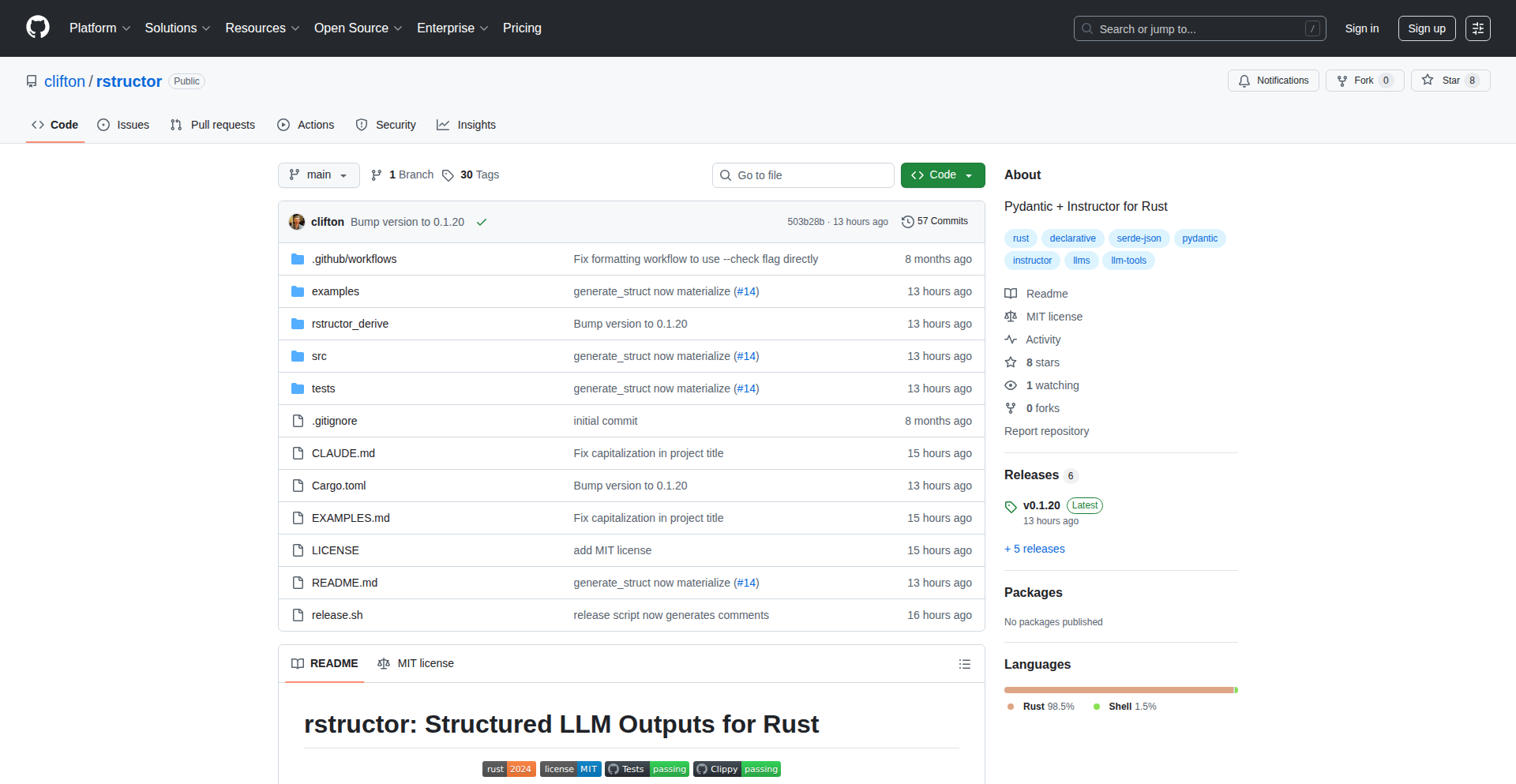
Task: Click the GitHub logo in the top left
Action: pyautogui.click(x=37, y=27)
